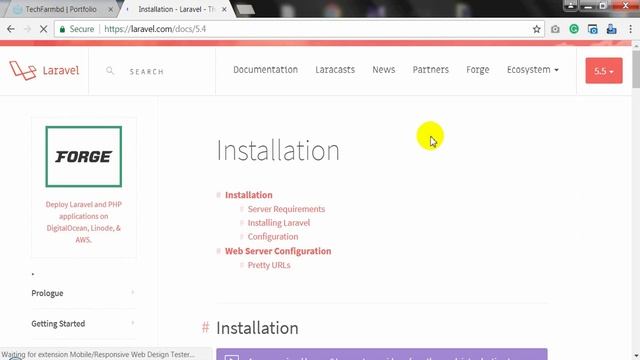
Task: Jump to Server Requirements section
Action: tap(286, 209)
